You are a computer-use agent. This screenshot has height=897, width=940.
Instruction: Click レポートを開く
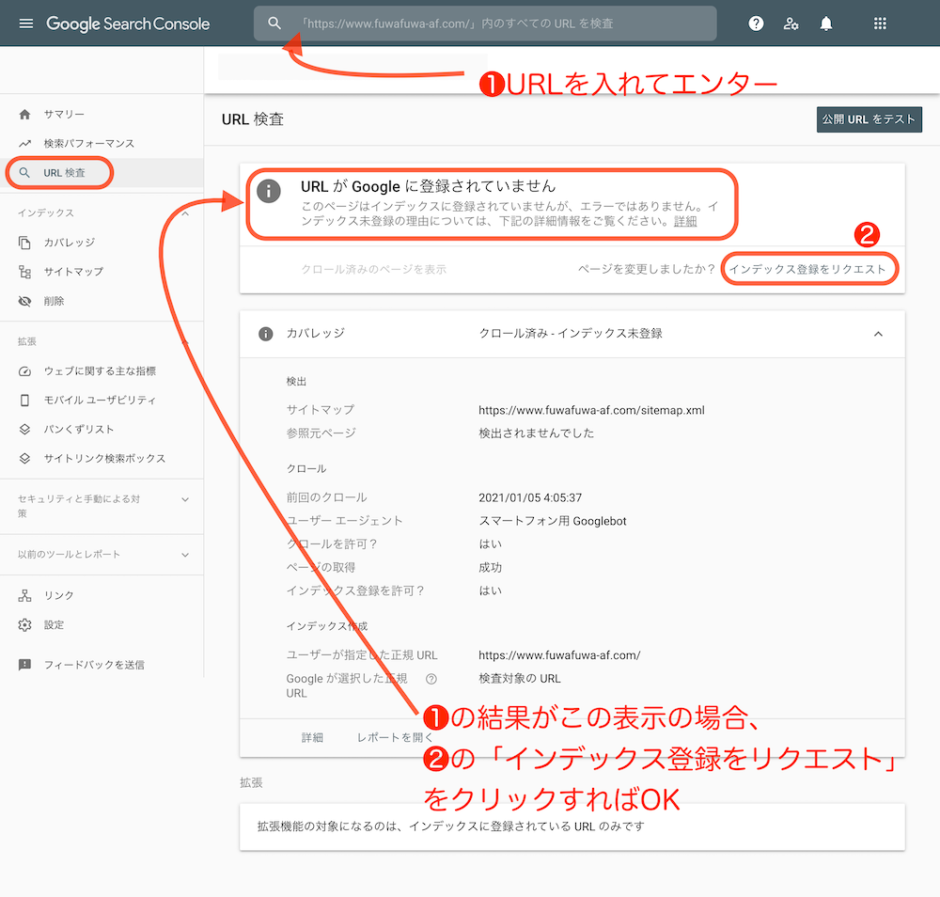394,738
